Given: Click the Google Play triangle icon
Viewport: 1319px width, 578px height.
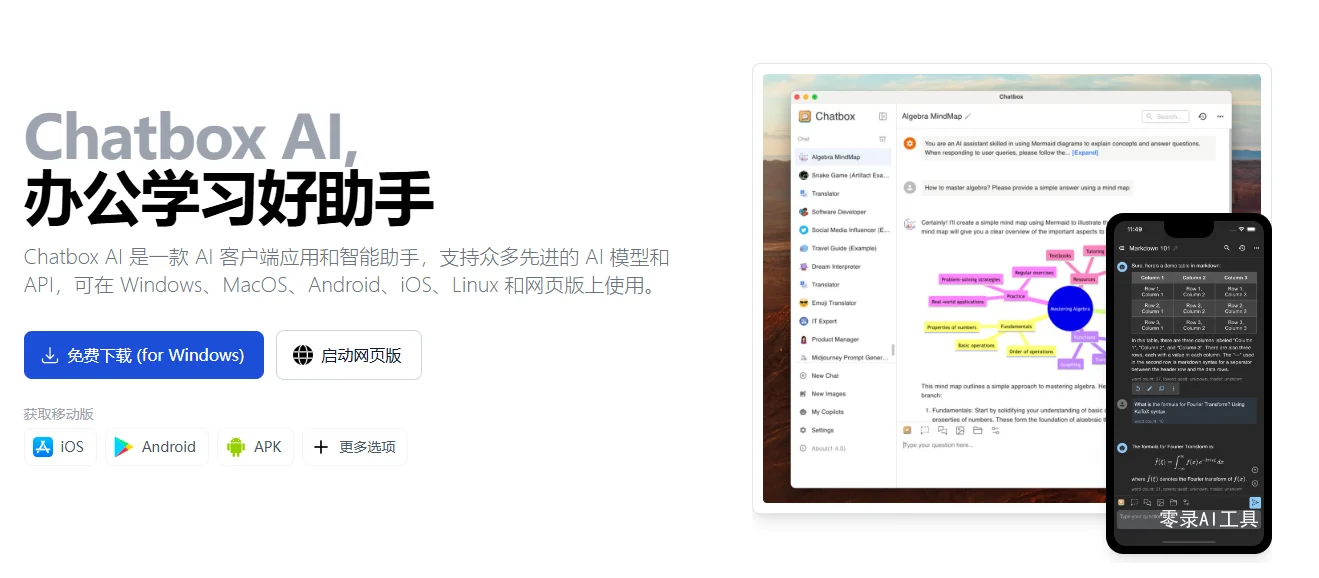Looking at the screenshot, I should point(124,447).
